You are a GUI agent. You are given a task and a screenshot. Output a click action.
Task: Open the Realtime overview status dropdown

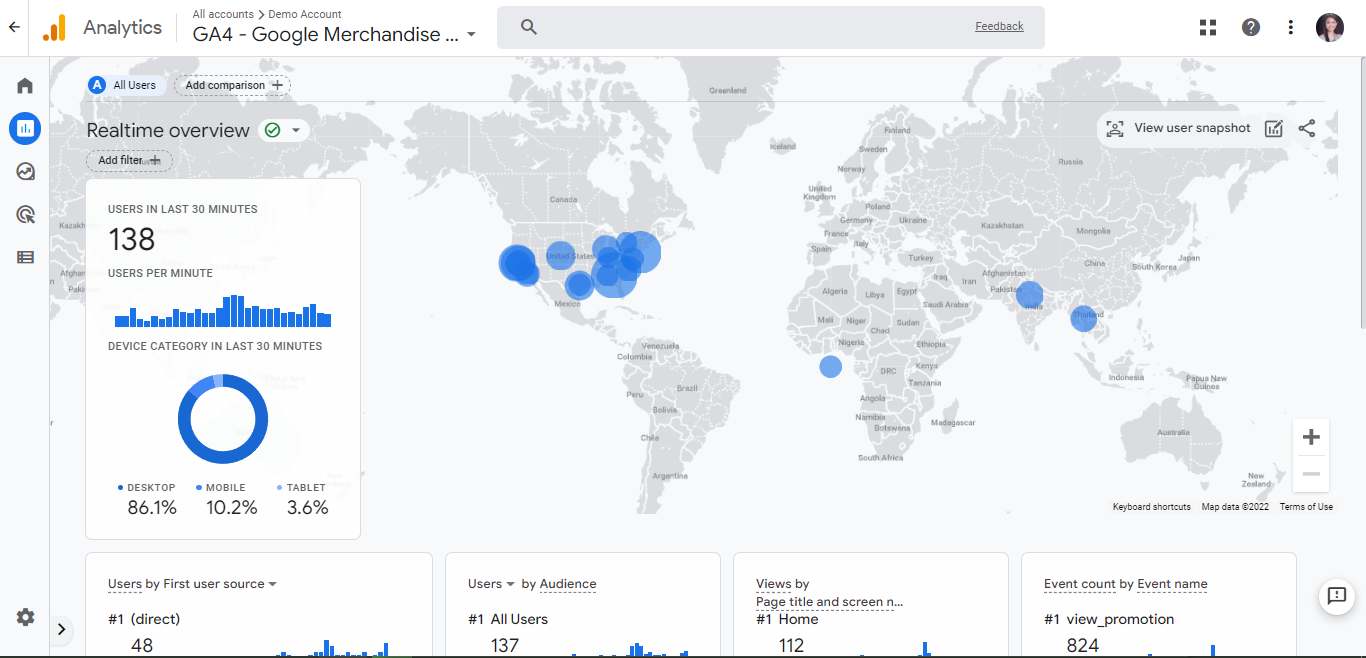click(296, 130)
